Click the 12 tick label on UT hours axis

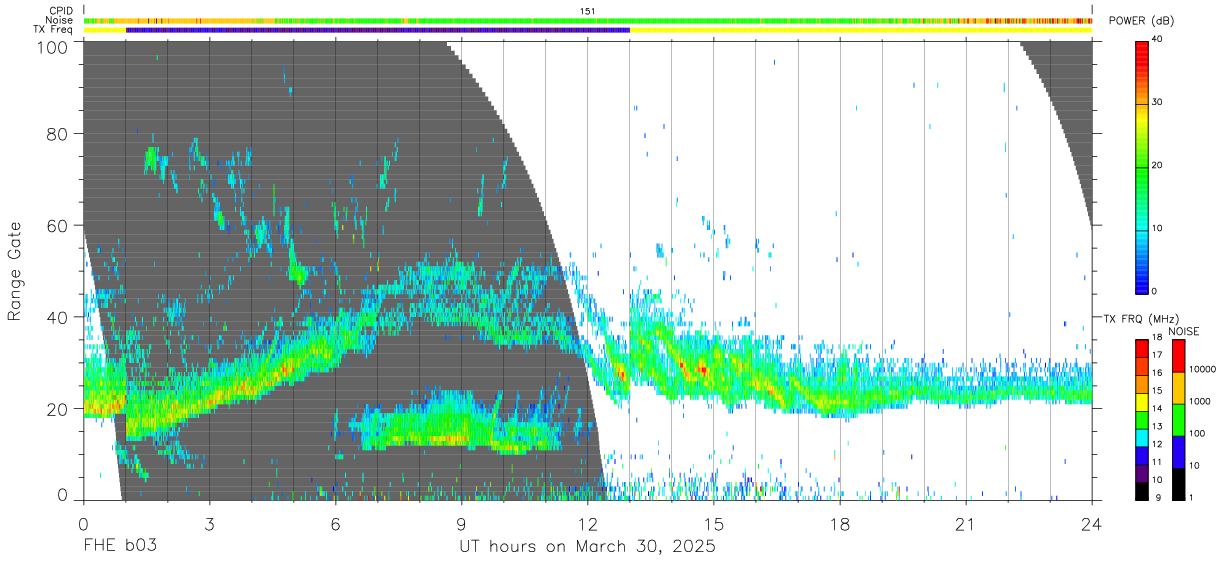(588, 524)
